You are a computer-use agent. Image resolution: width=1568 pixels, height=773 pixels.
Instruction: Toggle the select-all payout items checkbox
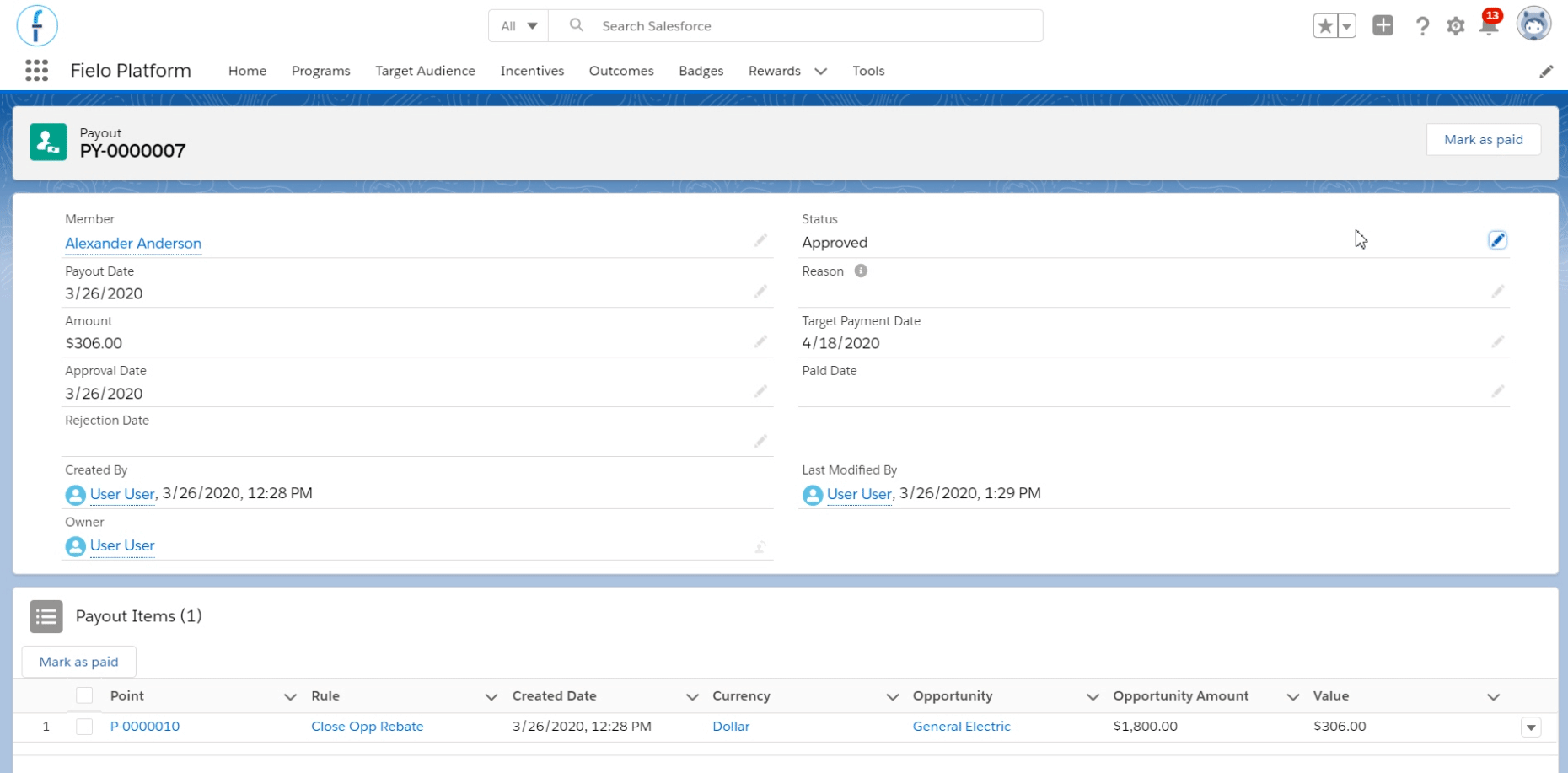84,695
